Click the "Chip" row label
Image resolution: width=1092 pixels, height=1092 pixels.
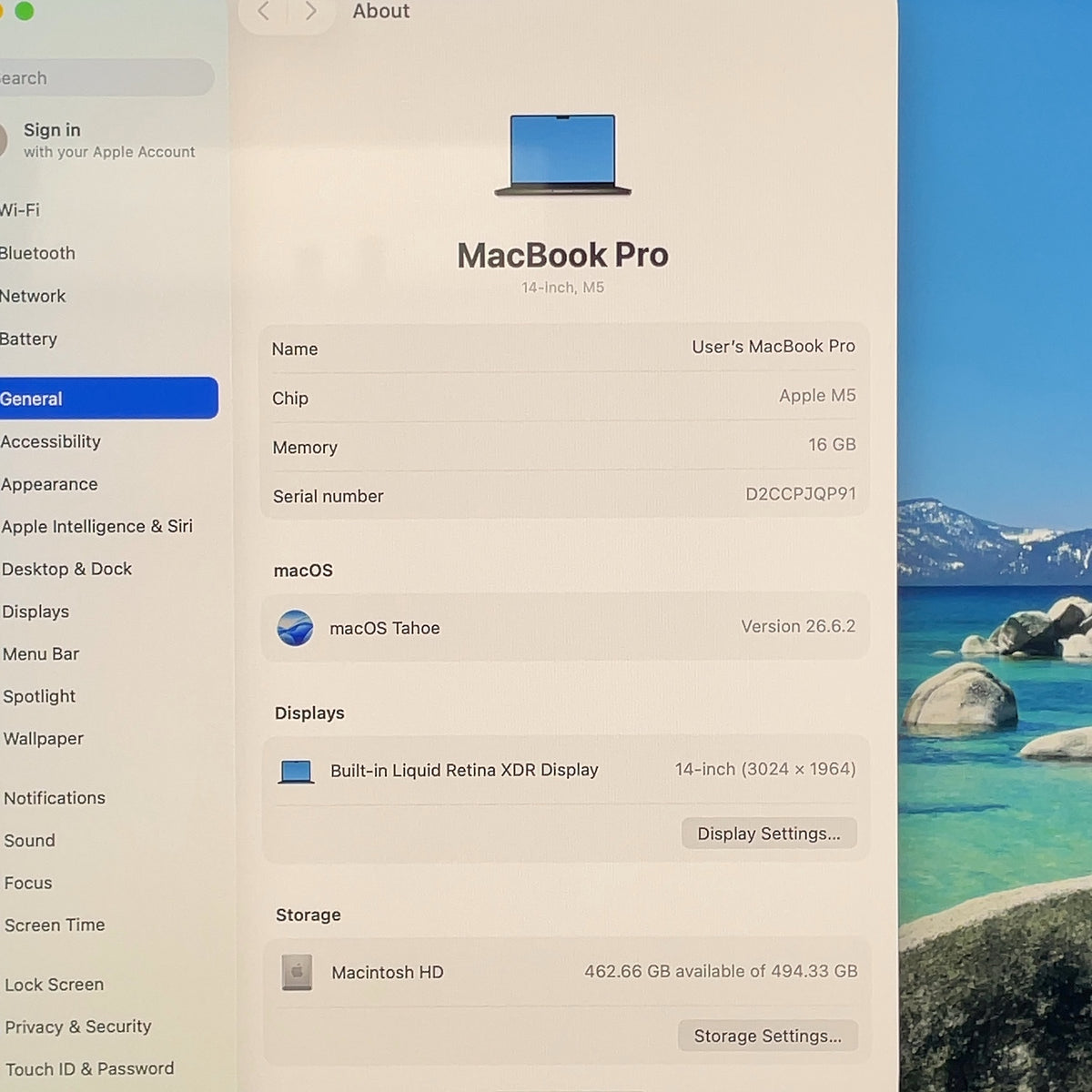point(290,399)
